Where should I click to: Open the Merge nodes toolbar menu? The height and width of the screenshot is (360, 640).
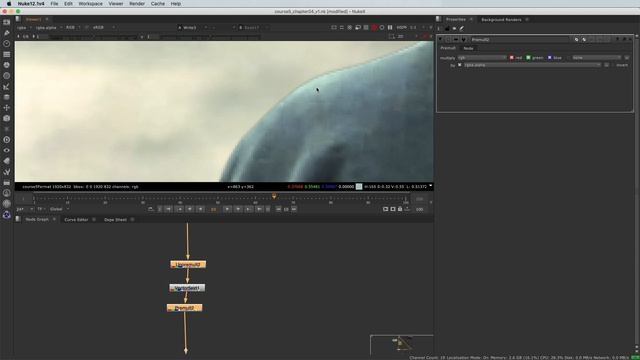click(x=7, y=97)
